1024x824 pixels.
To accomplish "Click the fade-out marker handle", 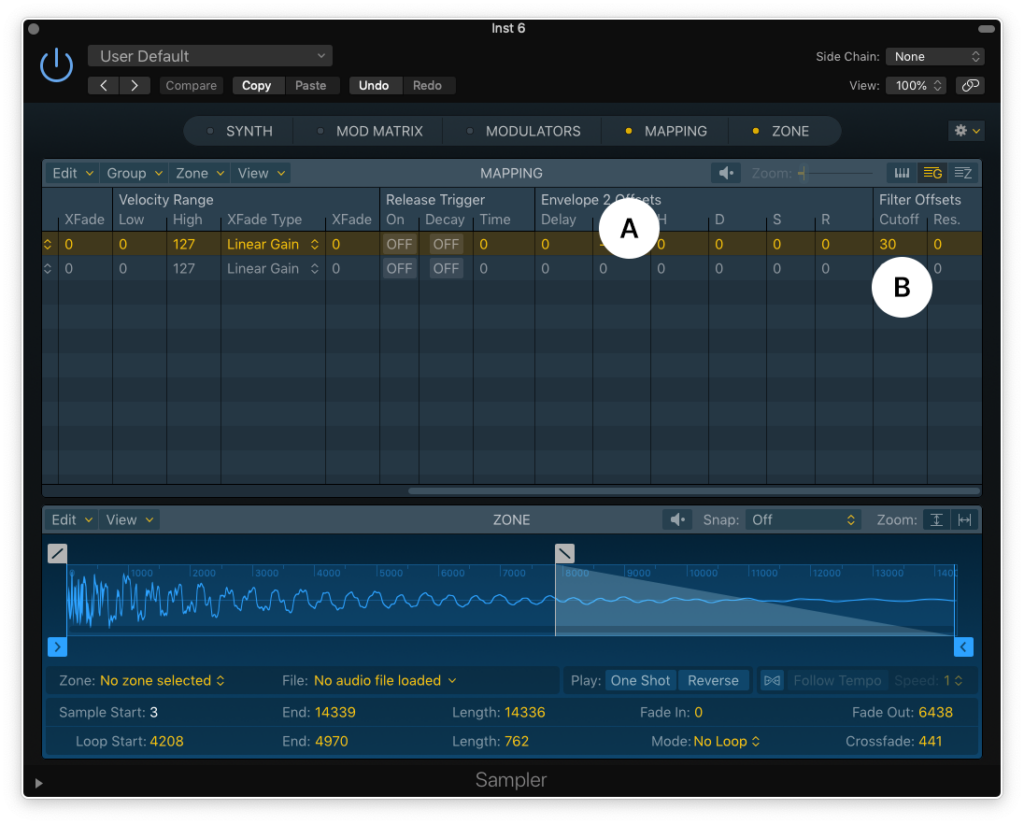I will click(x=565, y=554).
